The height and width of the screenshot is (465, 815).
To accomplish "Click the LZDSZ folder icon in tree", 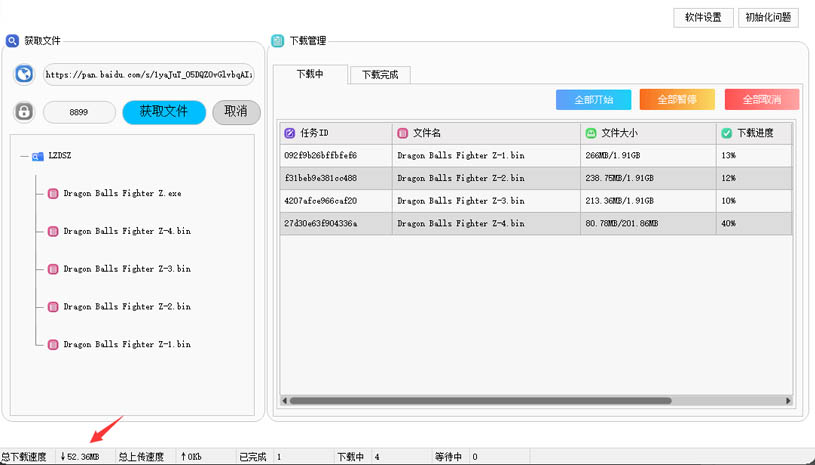I will [37, 157].
